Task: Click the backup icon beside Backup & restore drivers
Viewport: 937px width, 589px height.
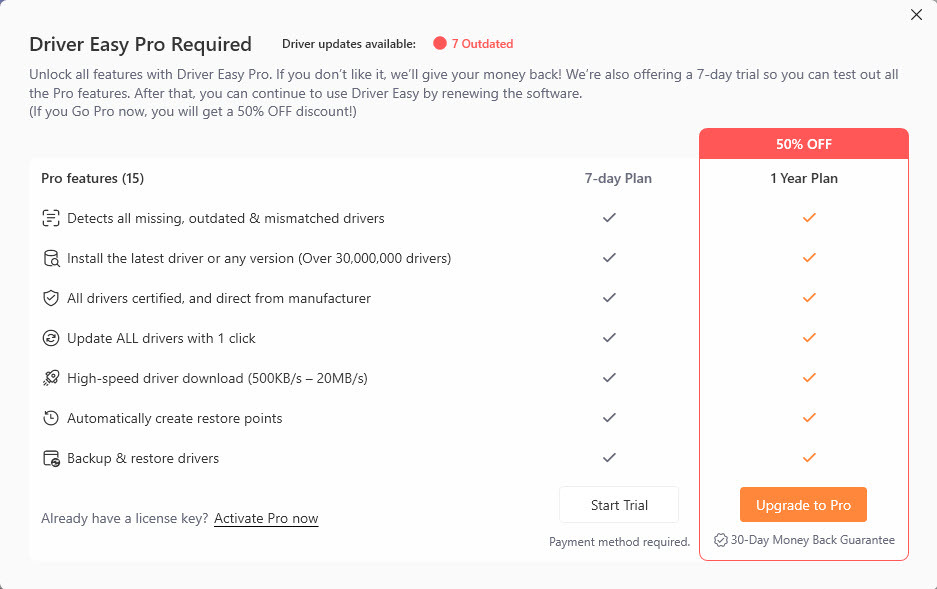Action: pyautogui.click(x=51, y=458)
